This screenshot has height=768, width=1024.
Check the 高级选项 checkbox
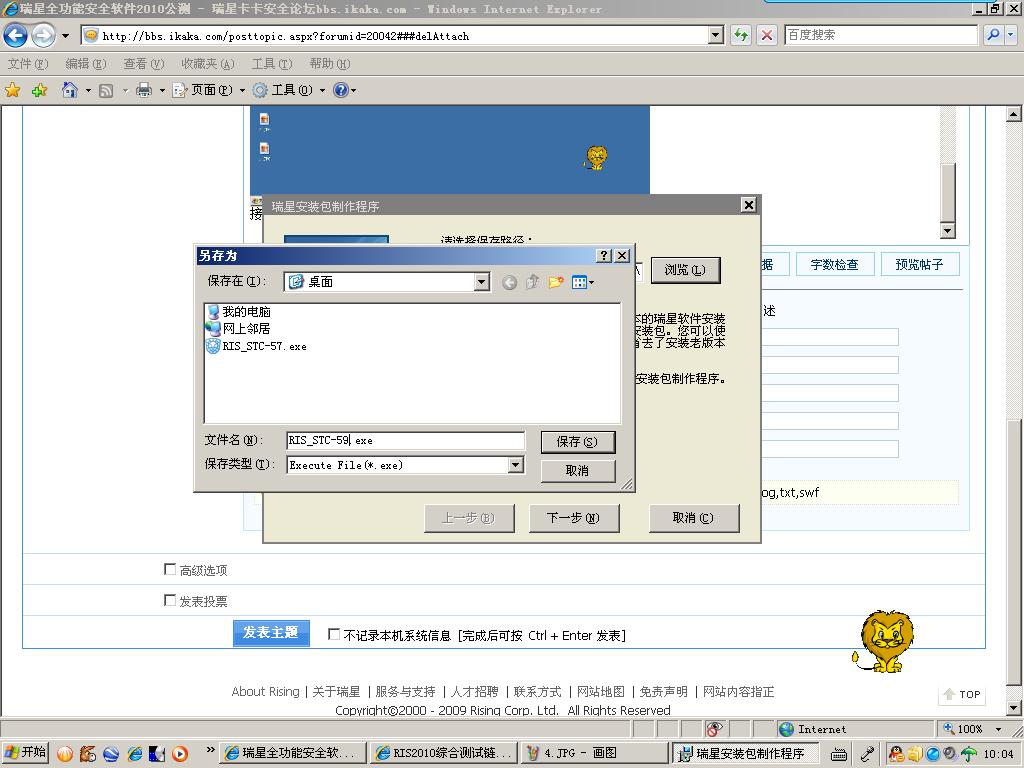170,569
